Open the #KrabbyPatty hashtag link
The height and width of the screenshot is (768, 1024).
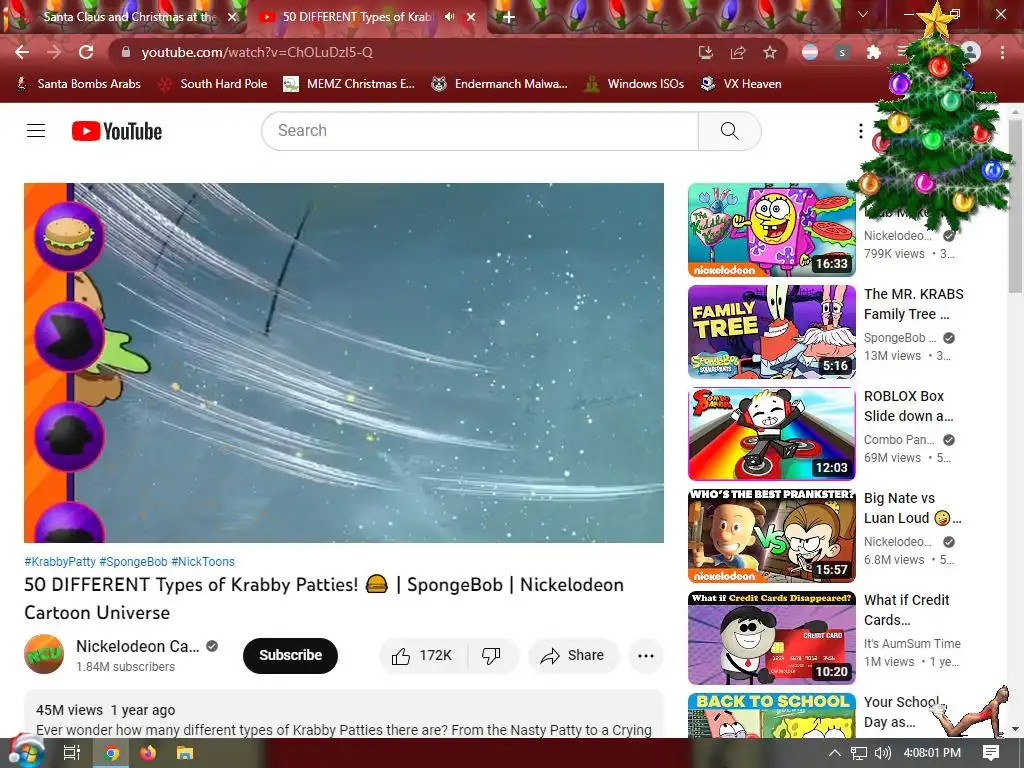click(x=60, y=562)
